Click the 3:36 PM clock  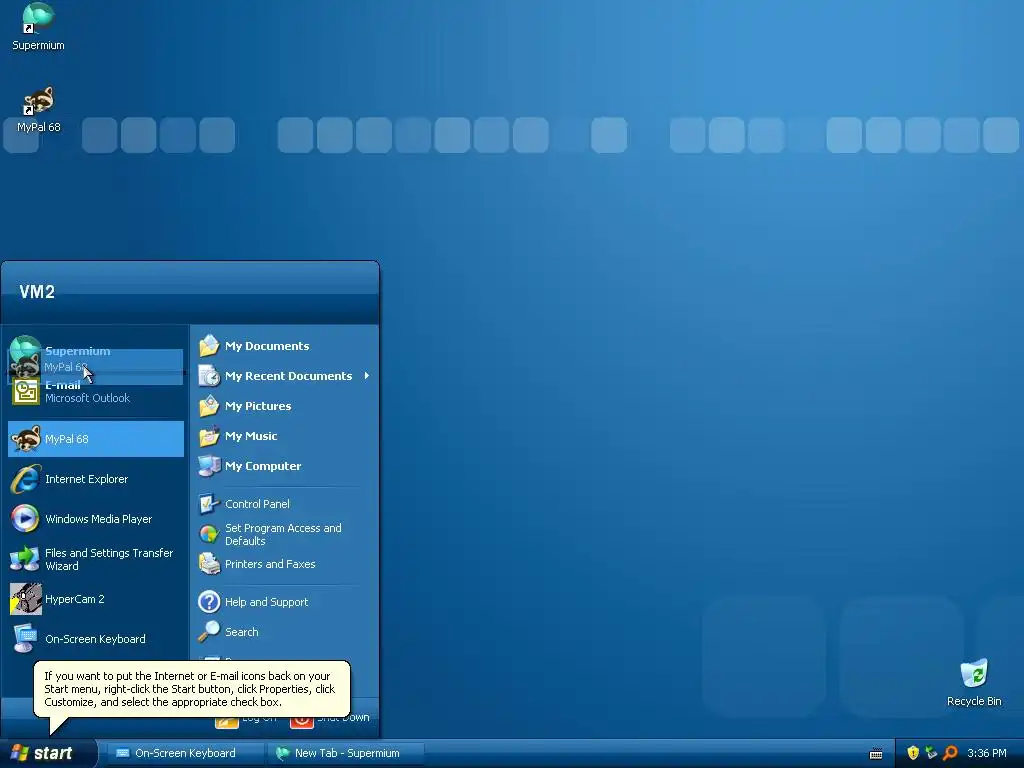986,753
